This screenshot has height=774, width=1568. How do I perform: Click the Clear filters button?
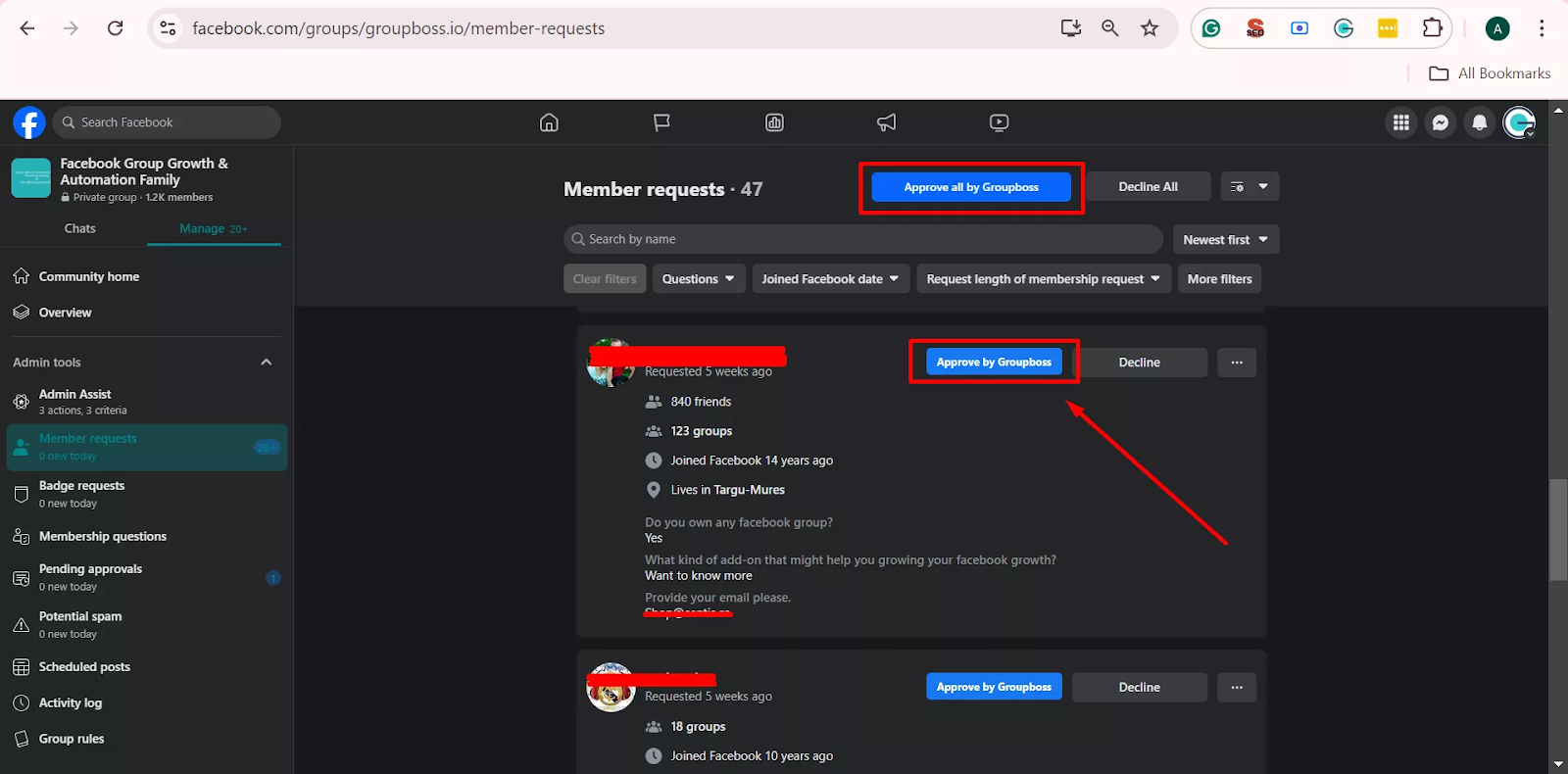click(x=605, y=279)
